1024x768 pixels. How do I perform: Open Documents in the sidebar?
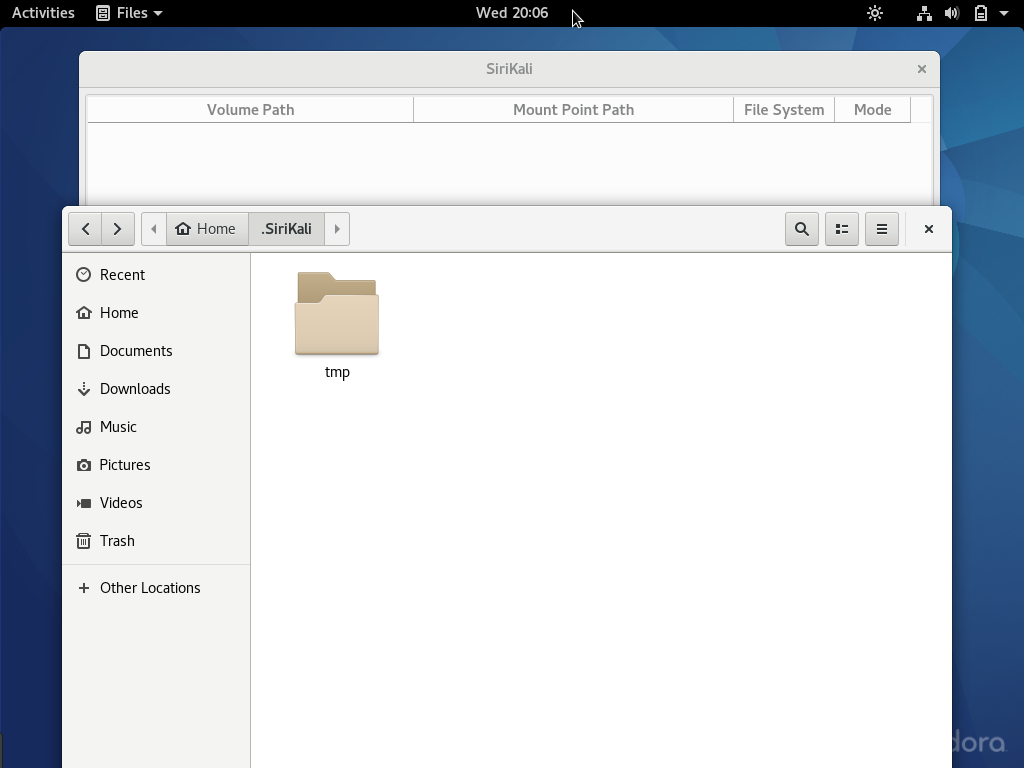pos(157,351)
